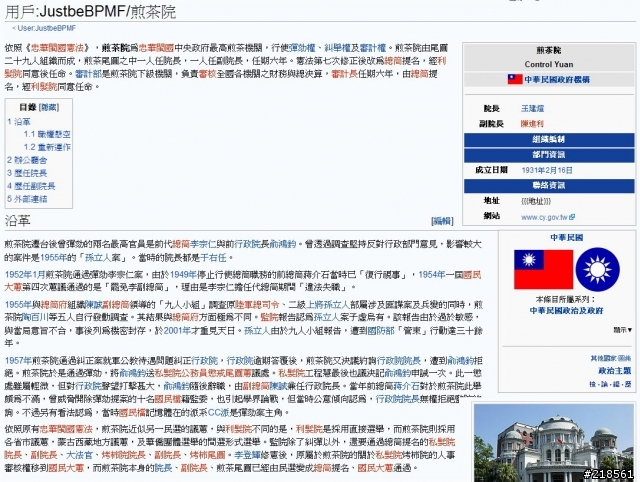The image size is (640, 482).
Task: Jump to contents entry 4 歷任副院長
Action: [x=31, y=186]
